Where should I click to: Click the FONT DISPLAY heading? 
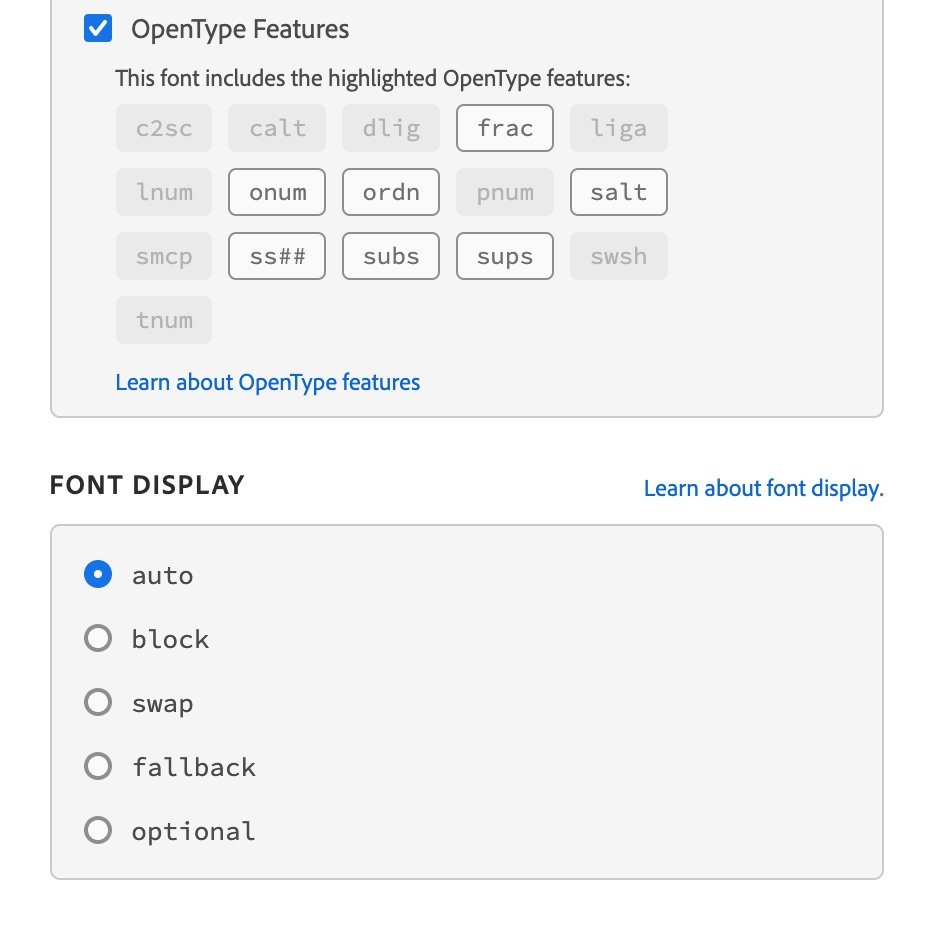(x=147, y=485)
